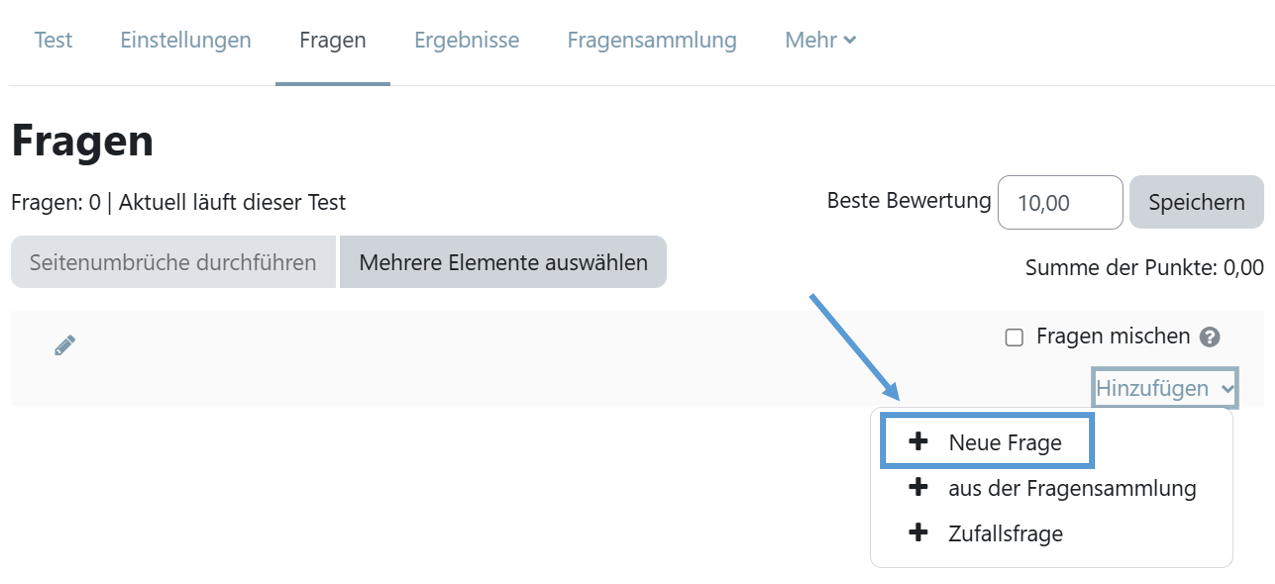Expand the Hinzufügen dropdown
The image size is (1275, 584).
coord(1165,388)
